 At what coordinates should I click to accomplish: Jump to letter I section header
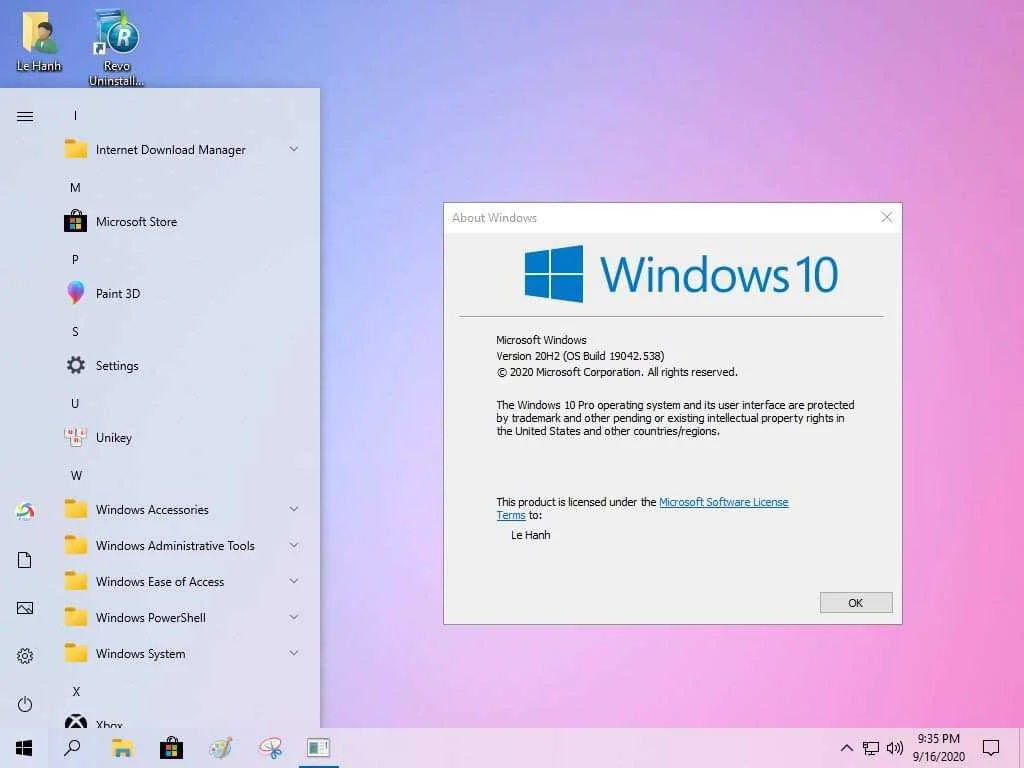tap(75, 116)
